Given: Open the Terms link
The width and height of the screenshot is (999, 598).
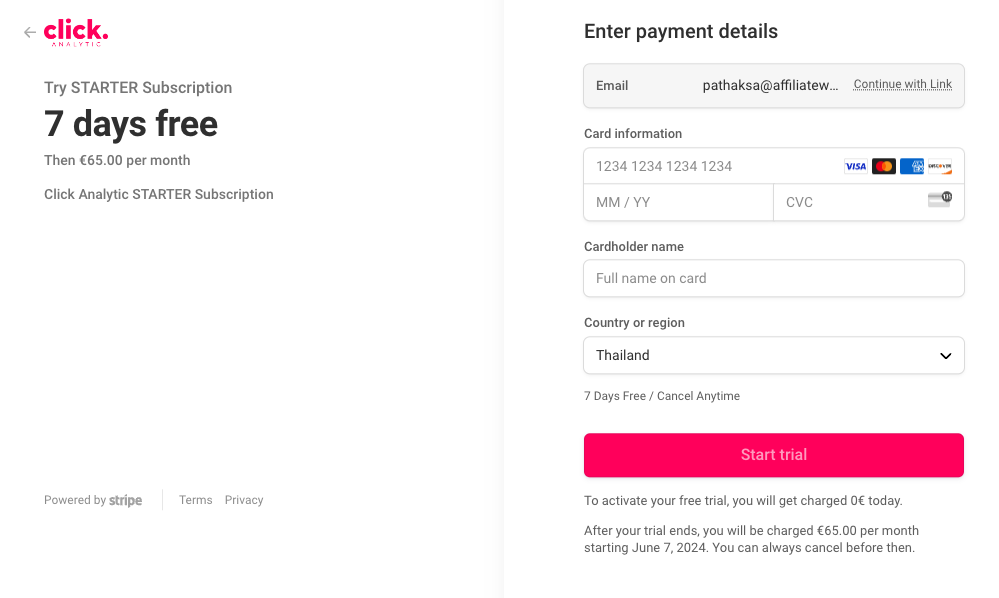Looking at the screenshot, I should (x=196, y=500).
